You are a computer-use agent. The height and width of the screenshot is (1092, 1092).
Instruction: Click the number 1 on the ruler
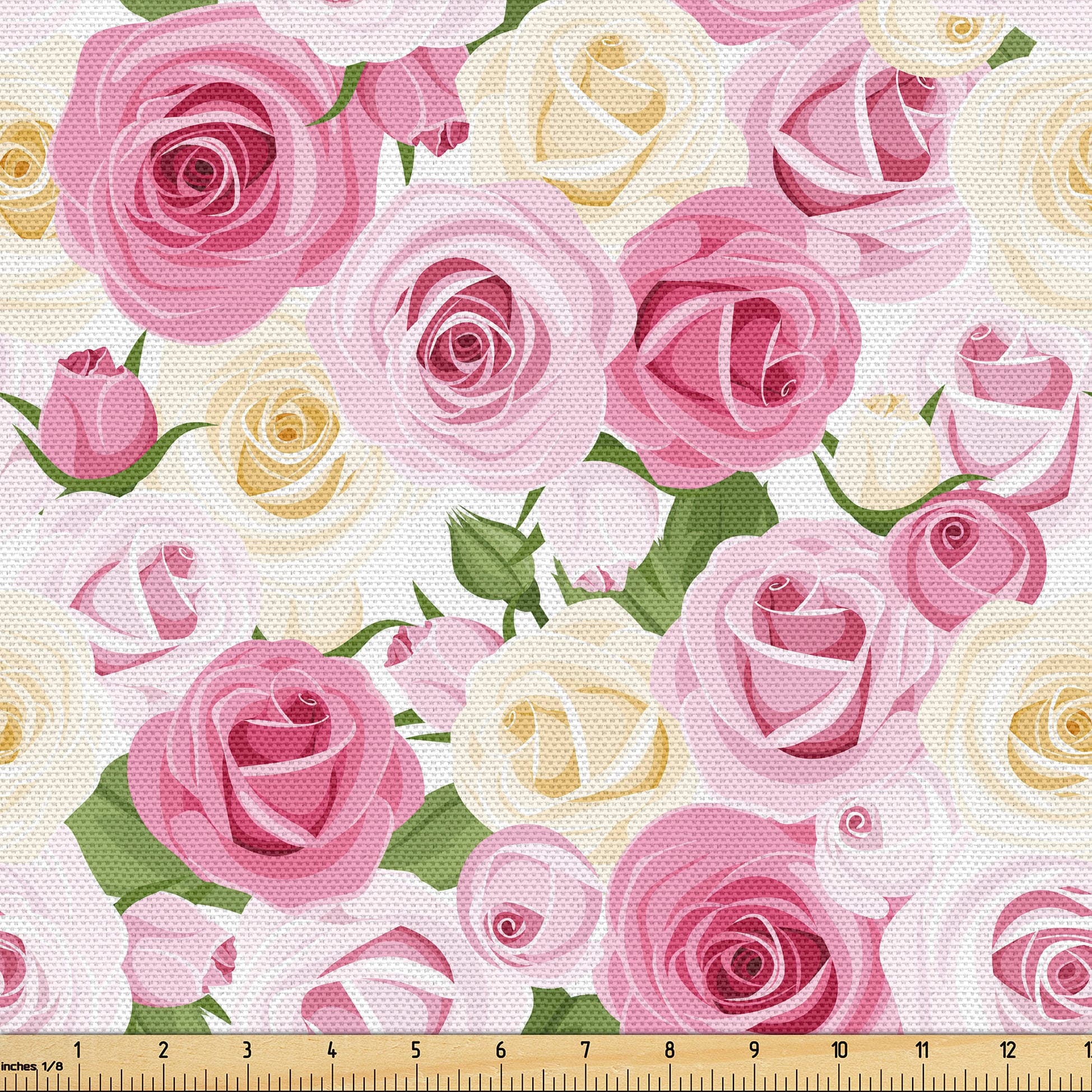click(77, 1051)
